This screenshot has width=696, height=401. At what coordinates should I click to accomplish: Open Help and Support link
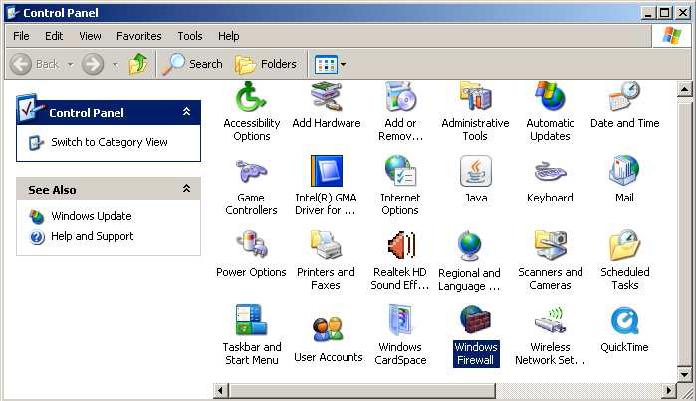click(92, 236)
